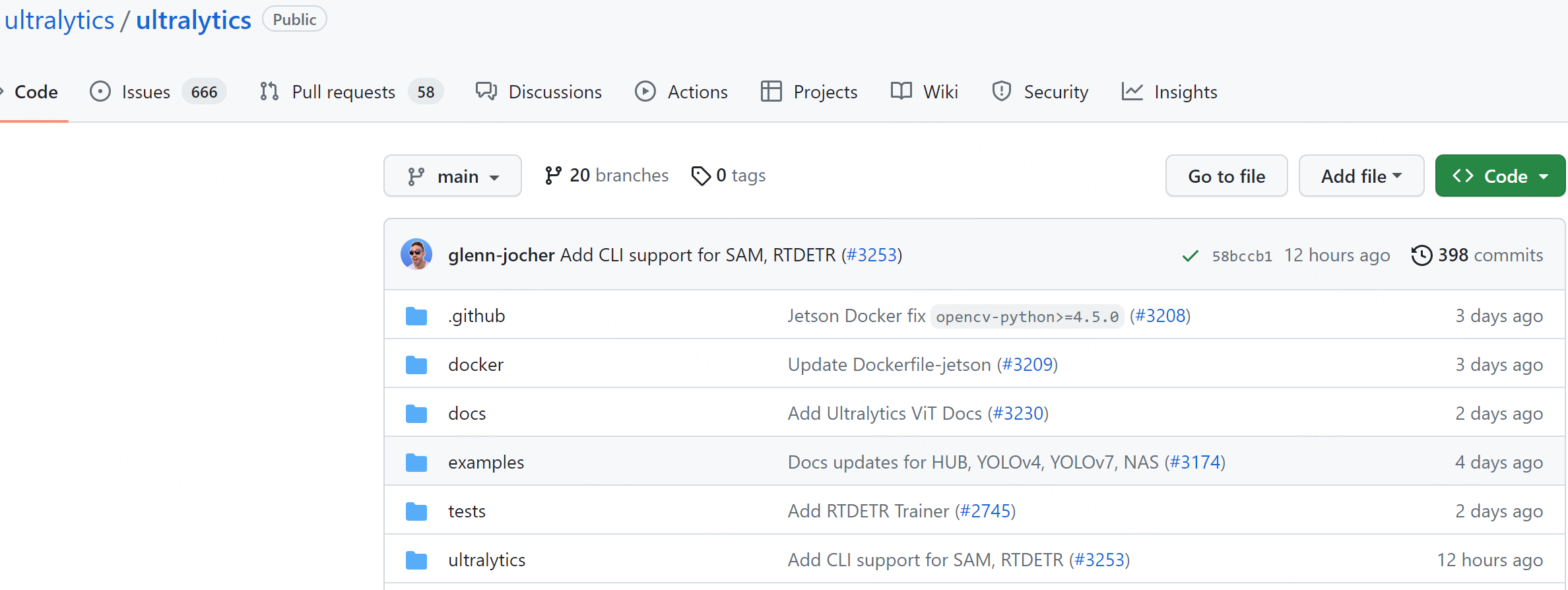Open the Add file dropdown
This screenshot has width=1568, height=590.
[x=1361, y=176]
